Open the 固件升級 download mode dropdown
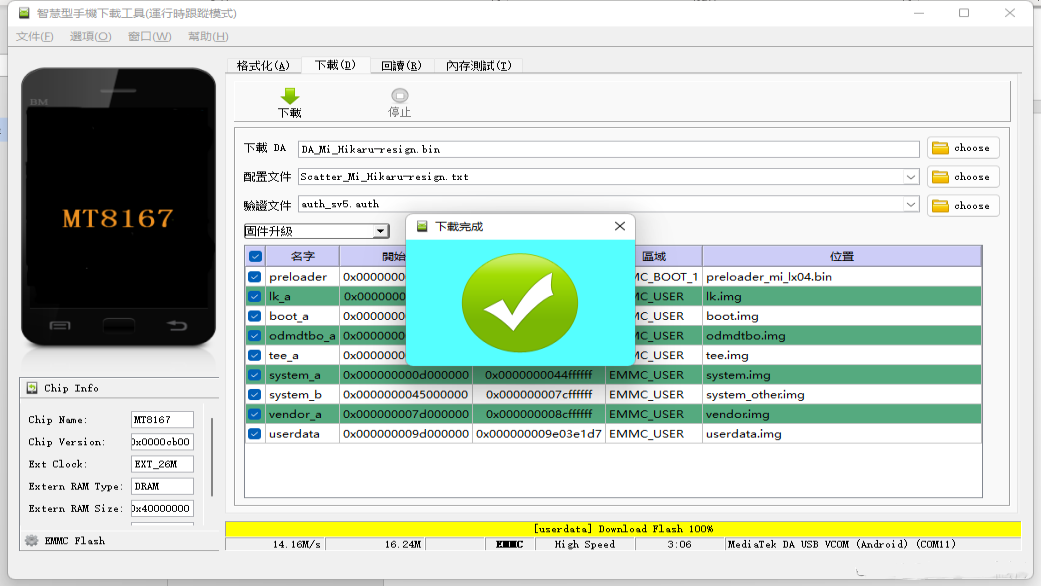 click(x=379, y=230)
